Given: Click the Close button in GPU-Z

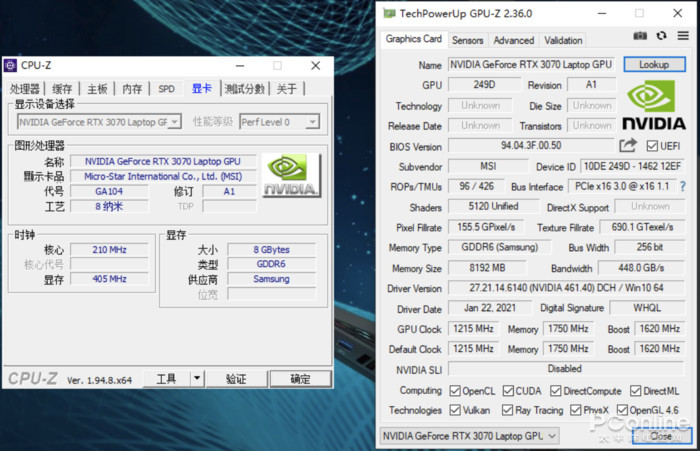Looking at the screenshot, I should point(662,435).
